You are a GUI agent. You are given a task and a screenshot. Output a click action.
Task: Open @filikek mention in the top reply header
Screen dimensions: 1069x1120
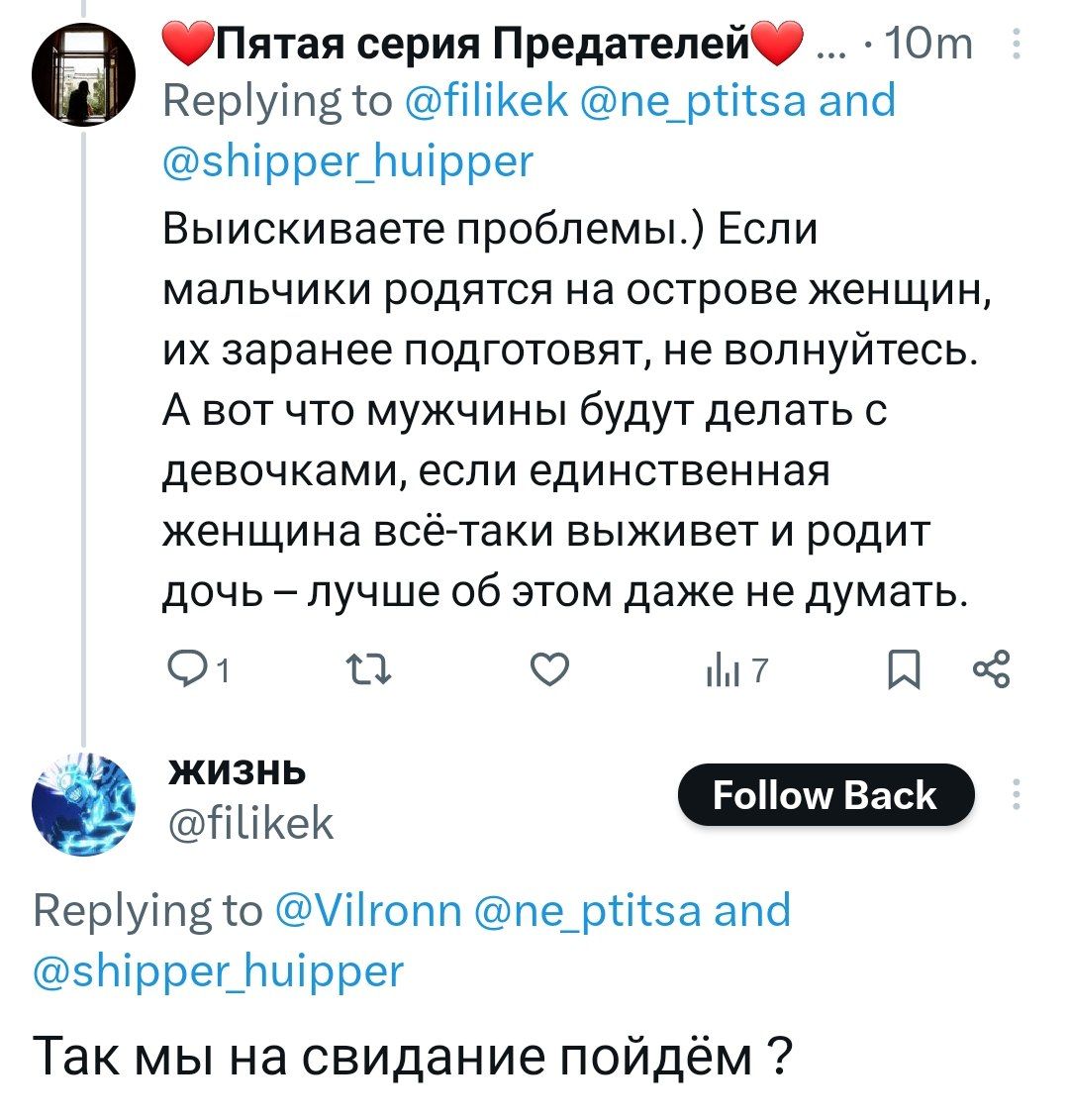click(487, 100)
